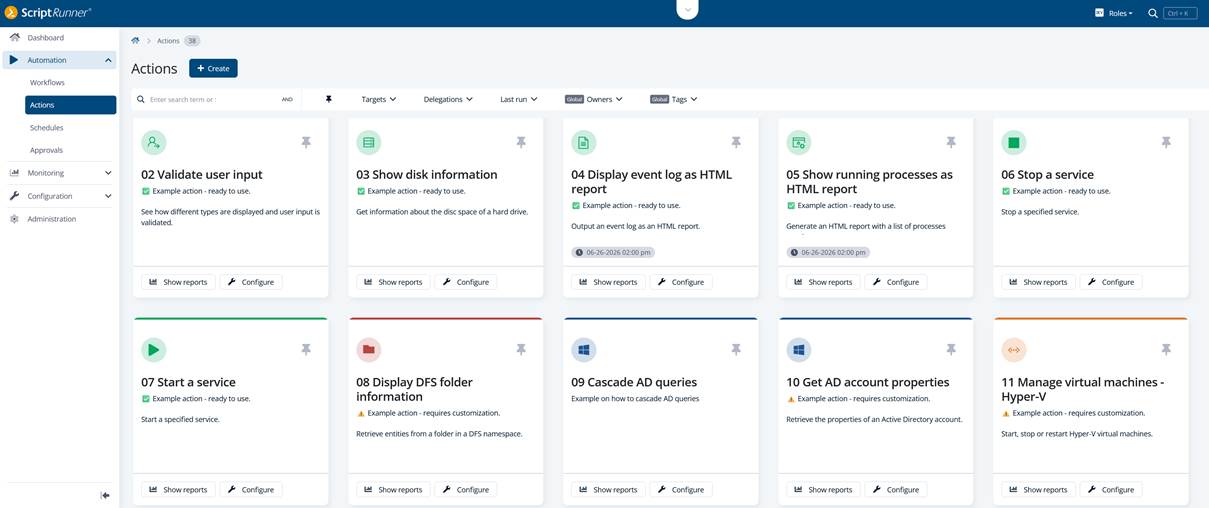Click the ScriptRunner logo
Image resolution: width=1209 pixels, height=508 pixels.
pyautogui.click(x=48, y=12)
